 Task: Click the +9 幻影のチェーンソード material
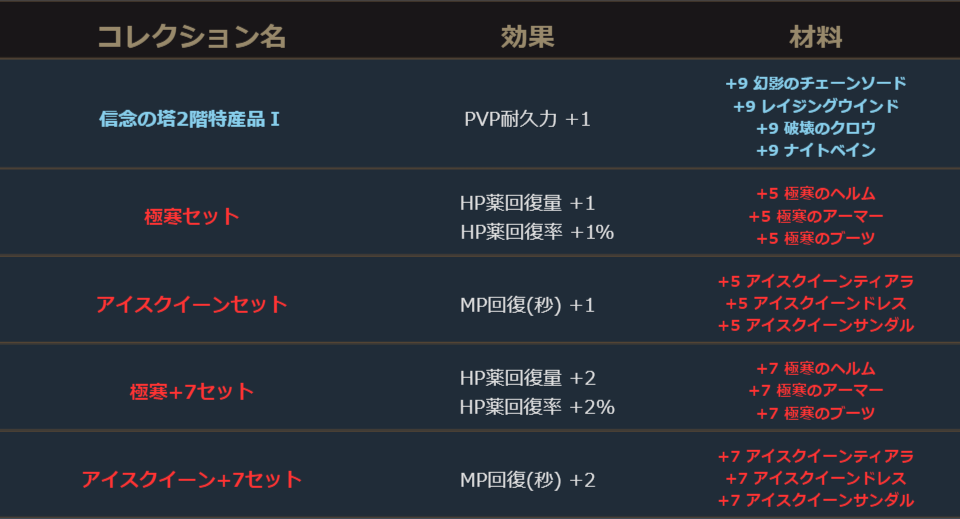(x=815, y=84)
